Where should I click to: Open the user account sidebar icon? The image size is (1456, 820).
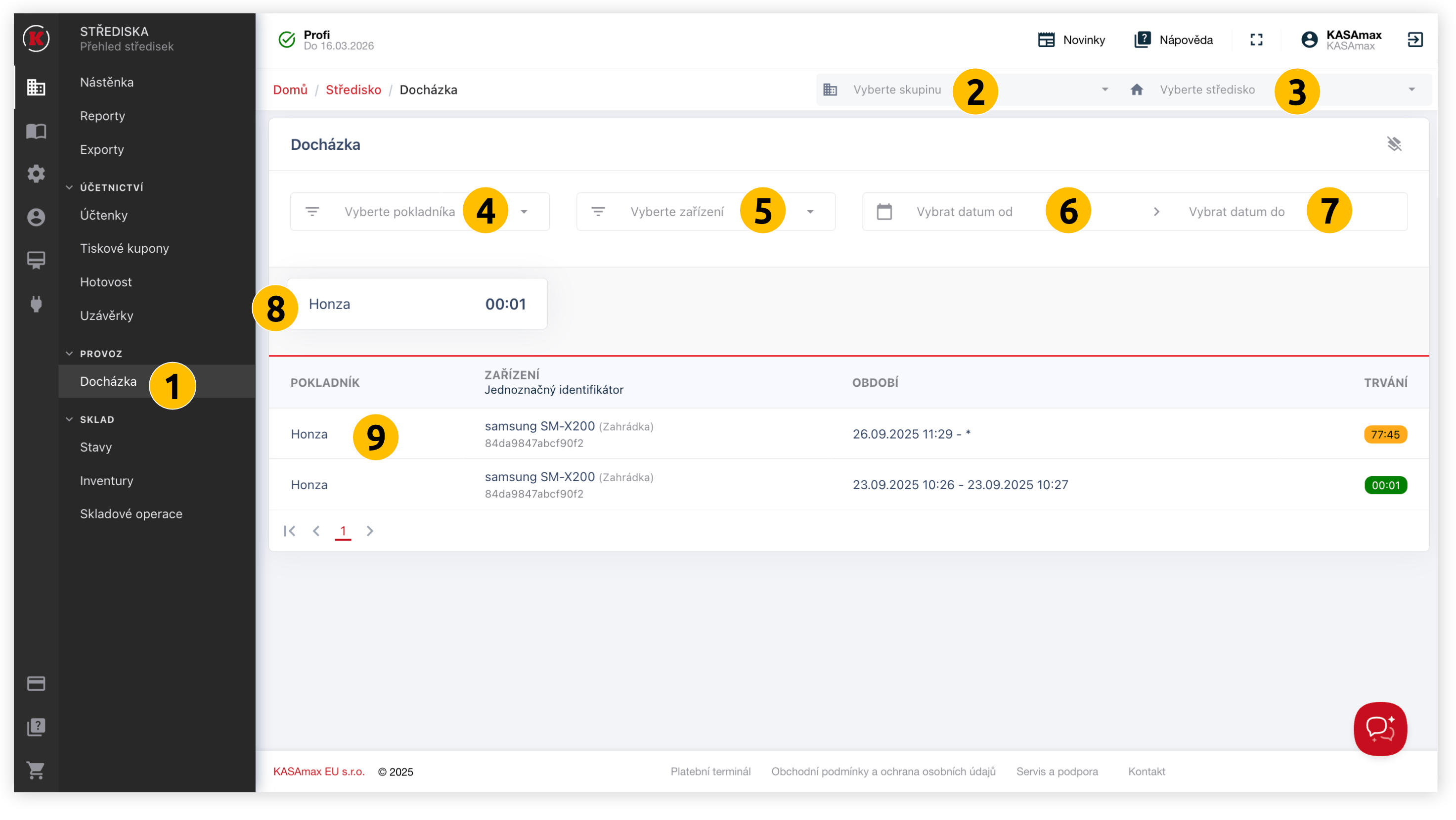(36, 217)
